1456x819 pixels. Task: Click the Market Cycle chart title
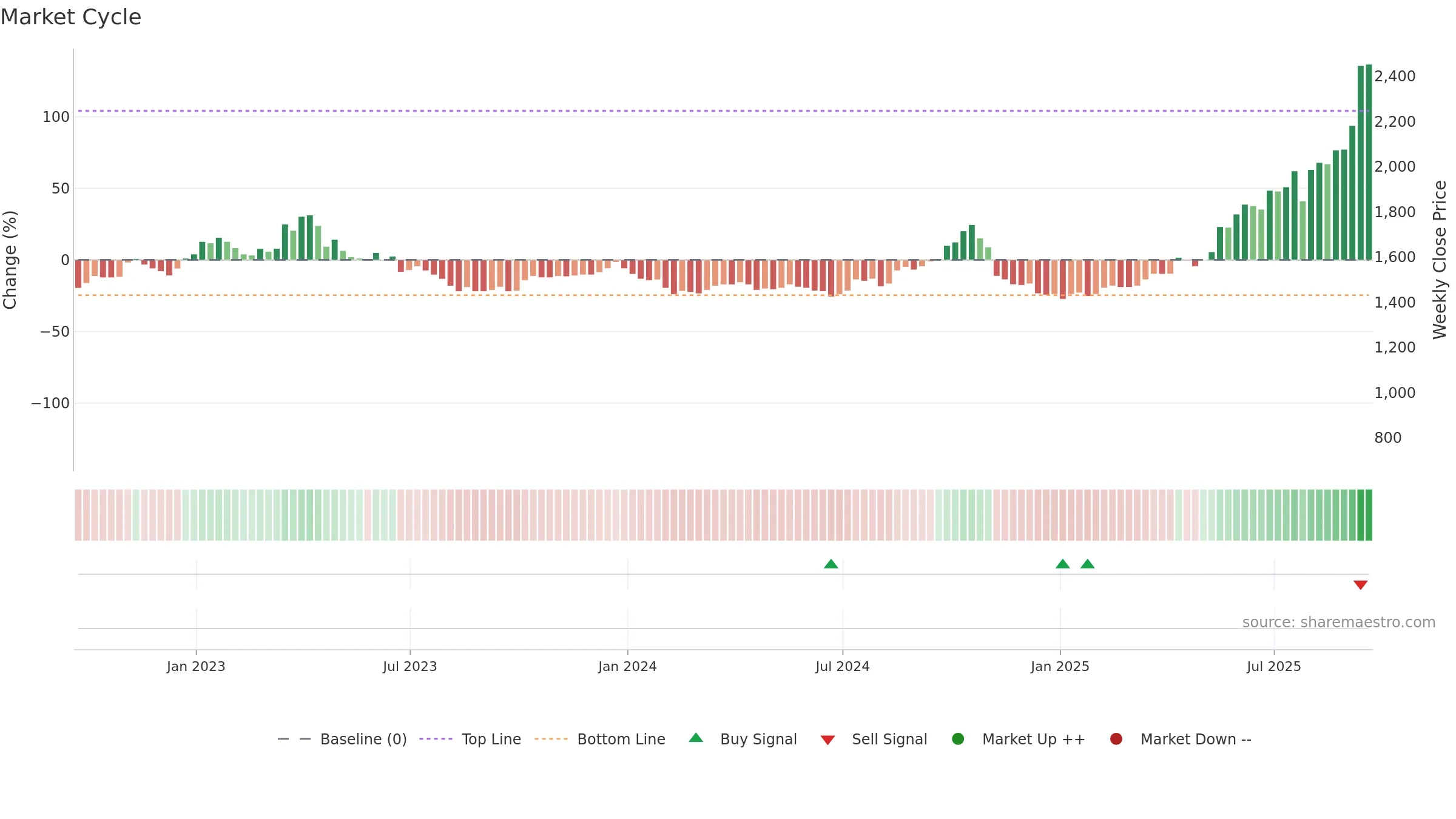click(x=71, y=17)
